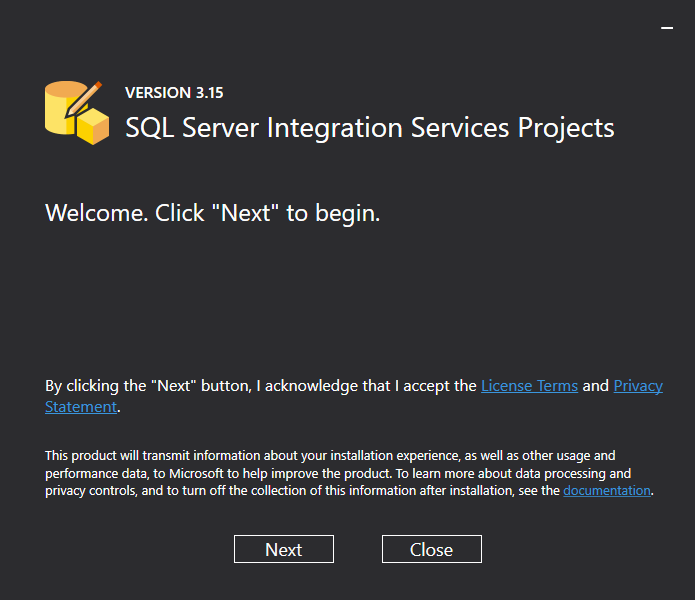Image resolution: width=695 pixels, height=600 pixels.
Task: Click the word "Statement" on the second line
Action: 81,407
